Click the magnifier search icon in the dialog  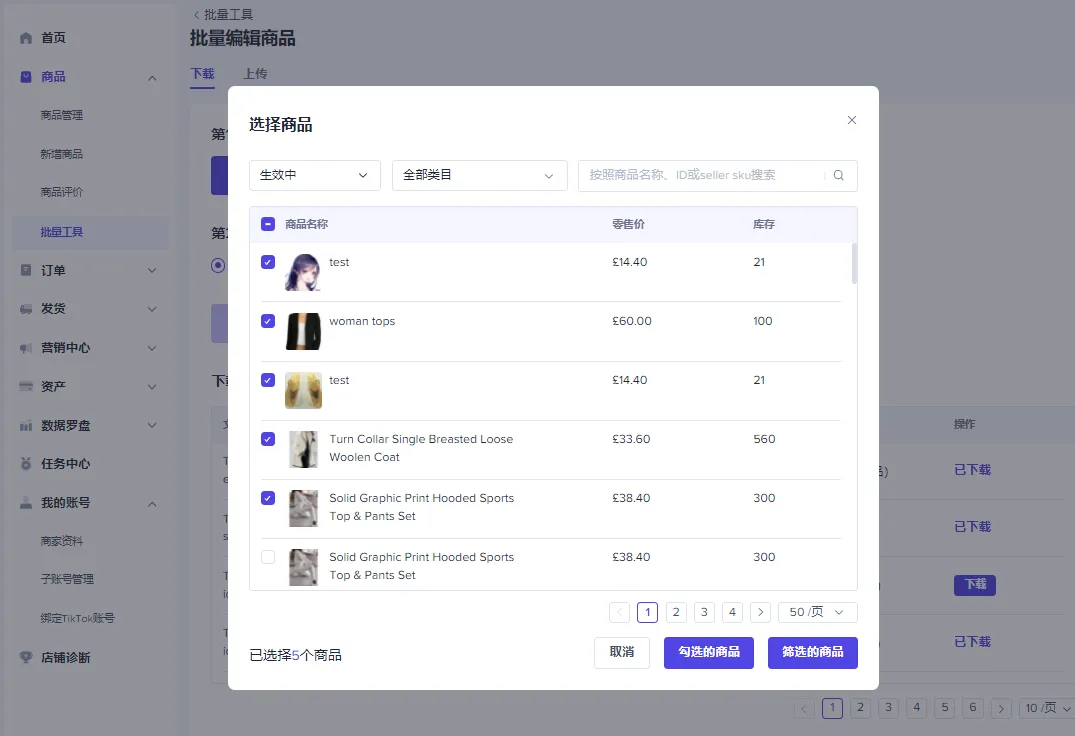click(838, 175)
